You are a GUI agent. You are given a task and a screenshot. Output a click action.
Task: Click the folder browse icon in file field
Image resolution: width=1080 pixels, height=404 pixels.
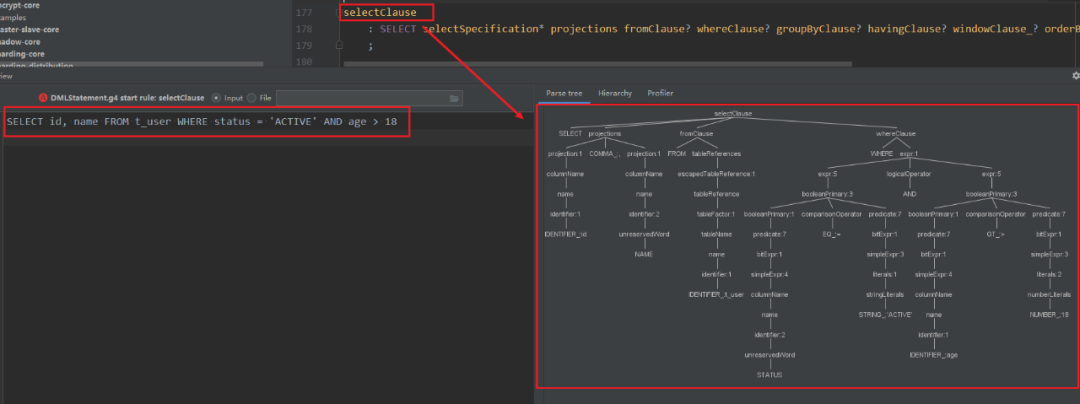pyautogui.click(x=455, y=98)
